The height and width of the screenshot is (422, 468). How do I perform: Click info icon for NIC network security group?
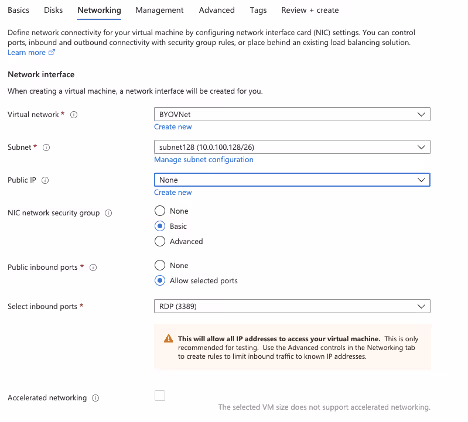[109, 213]
